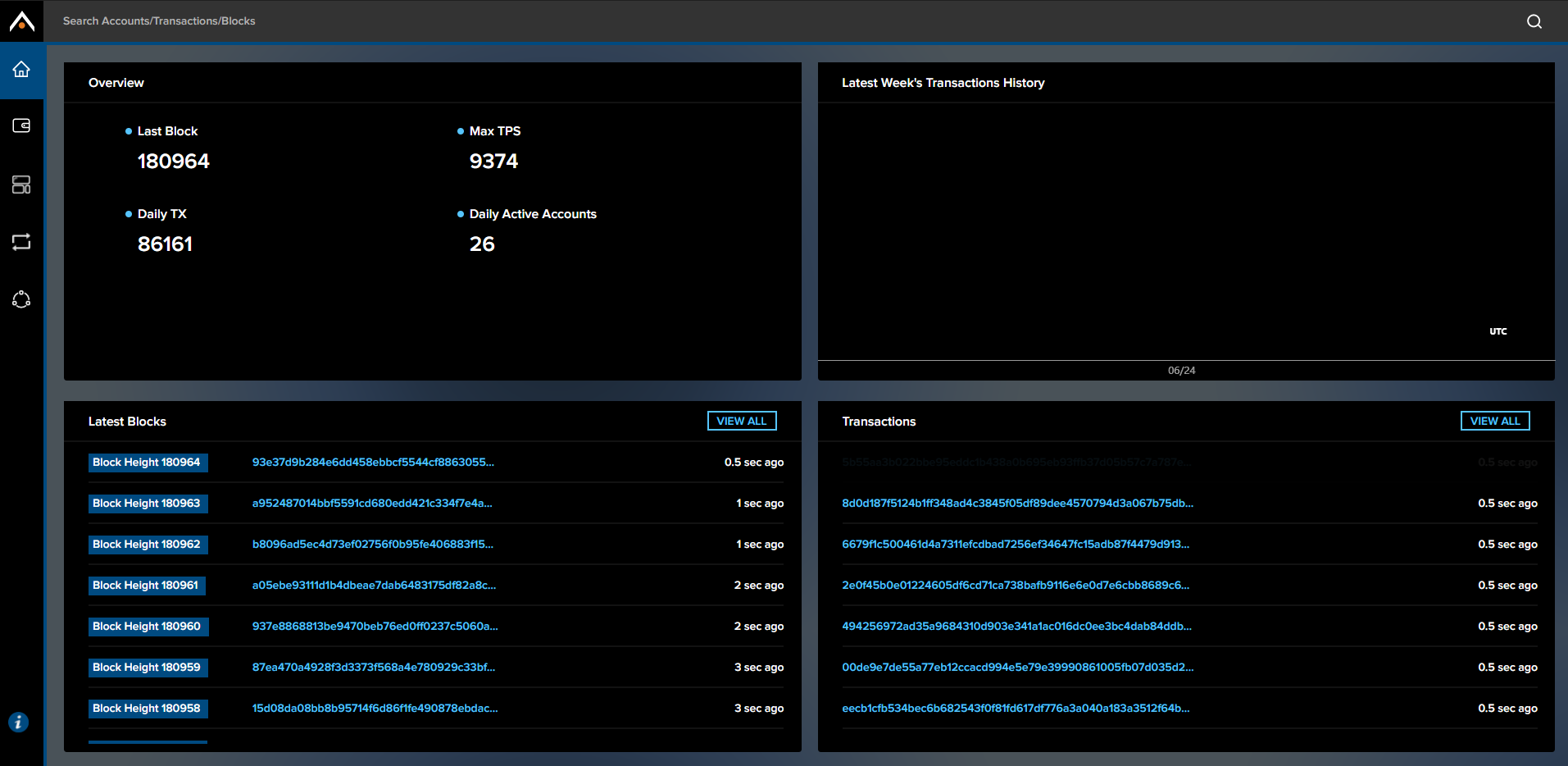Screen dimensions: 1568x766
Task: Open Block Height 180964 details
Action: coord(148,462)
